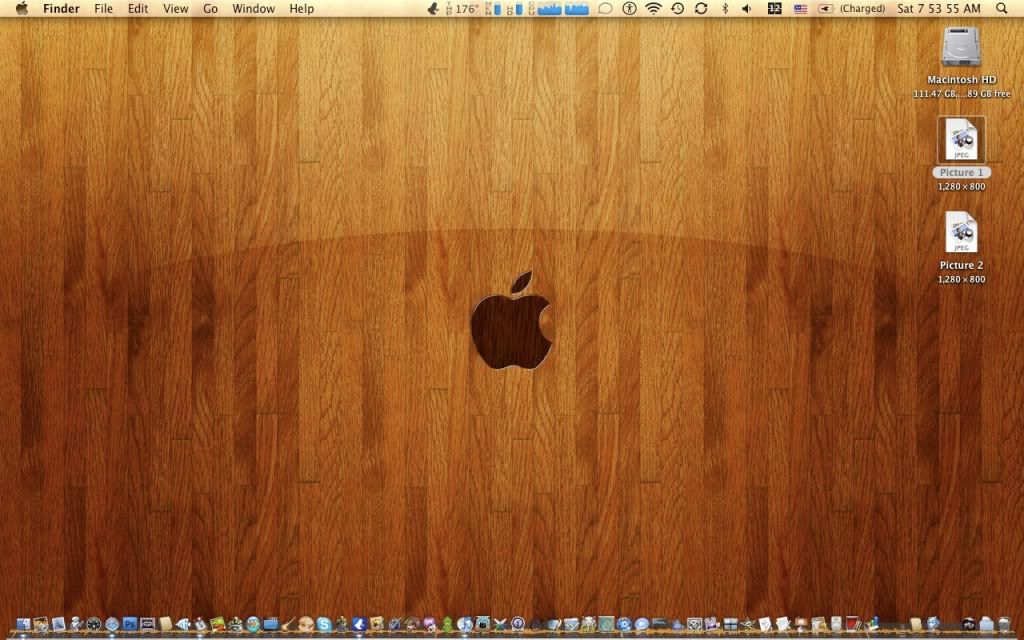Click the CPU activity graph in menu bar

562,8
